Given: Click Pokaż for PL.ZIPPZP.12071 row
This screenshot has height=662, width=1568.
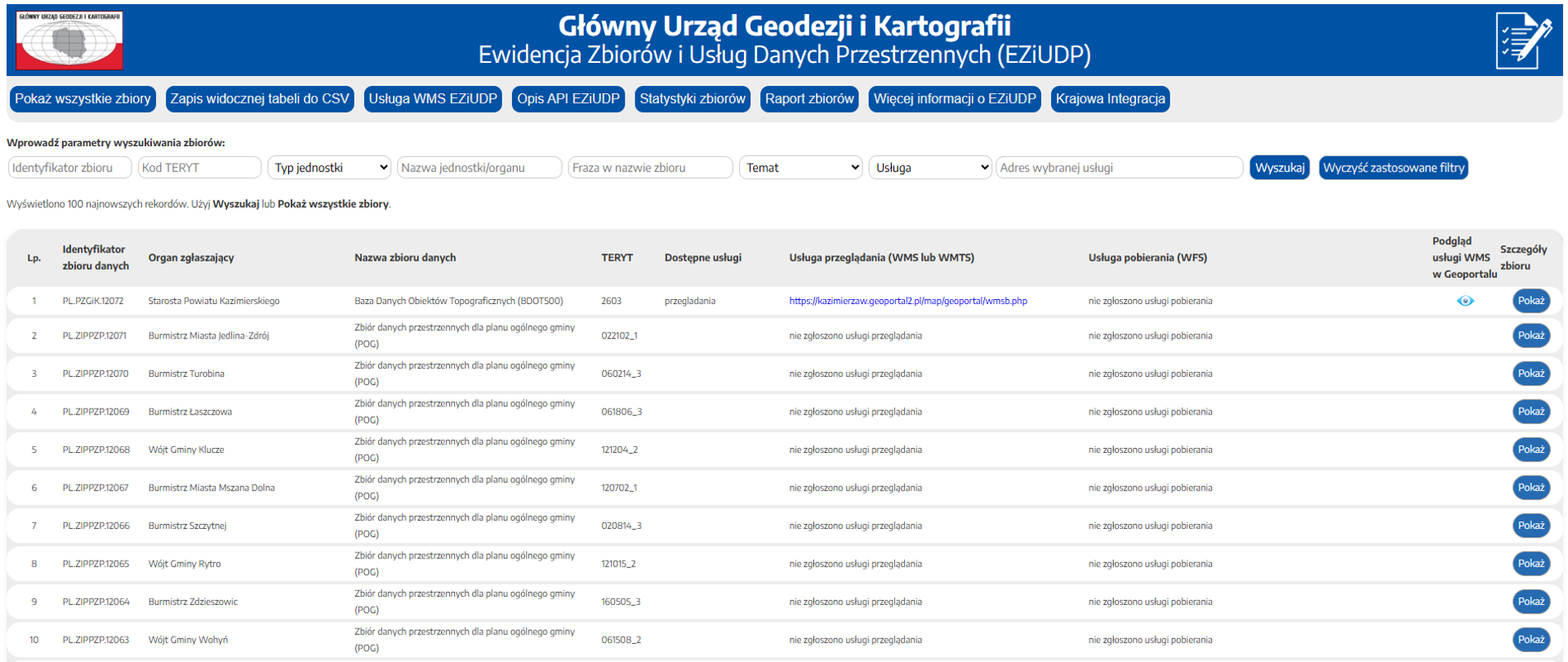Looking at the screenshot, I should point(1531,335).
